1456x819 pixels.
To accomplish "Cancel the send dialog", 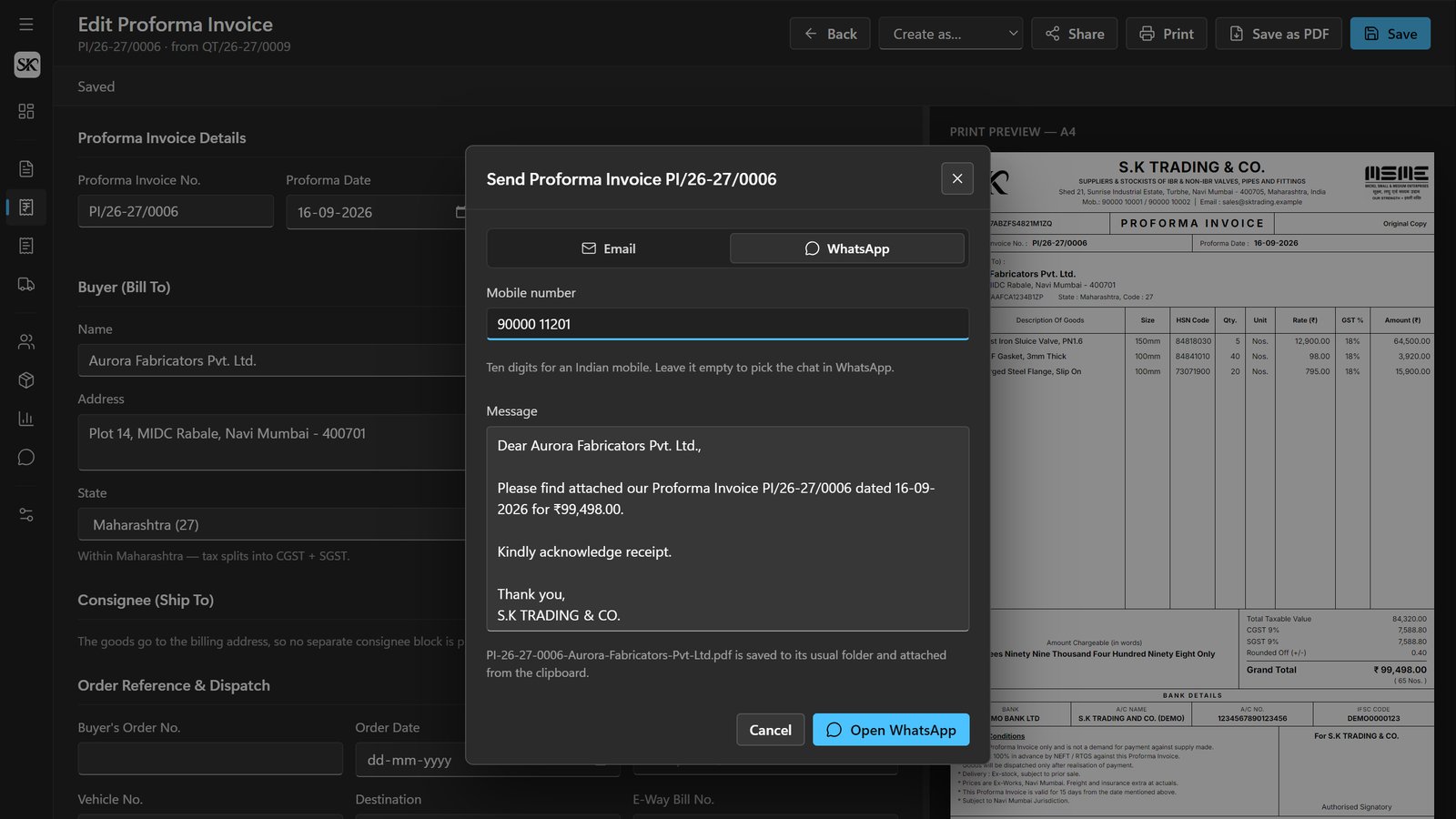I will point(770,730).
